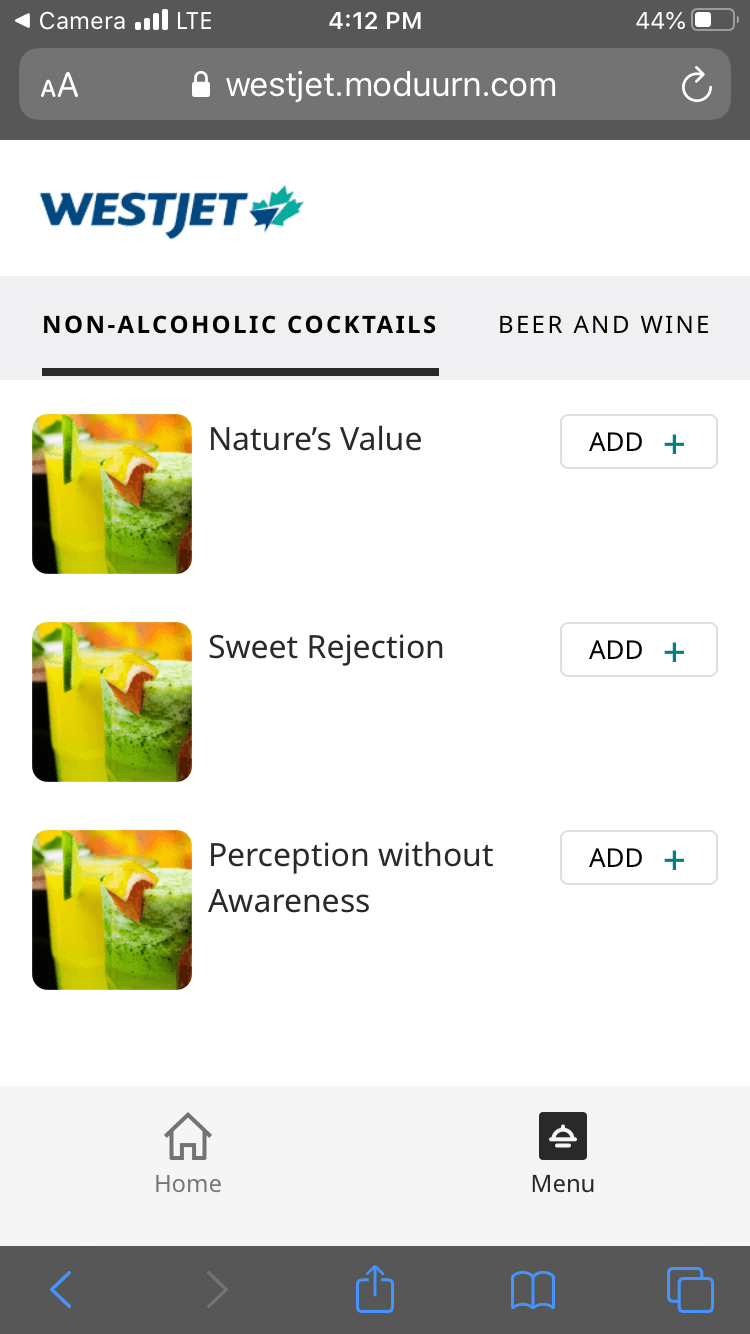Select the Non-Alcoholic Cocktails tab

tap(240, 325)
